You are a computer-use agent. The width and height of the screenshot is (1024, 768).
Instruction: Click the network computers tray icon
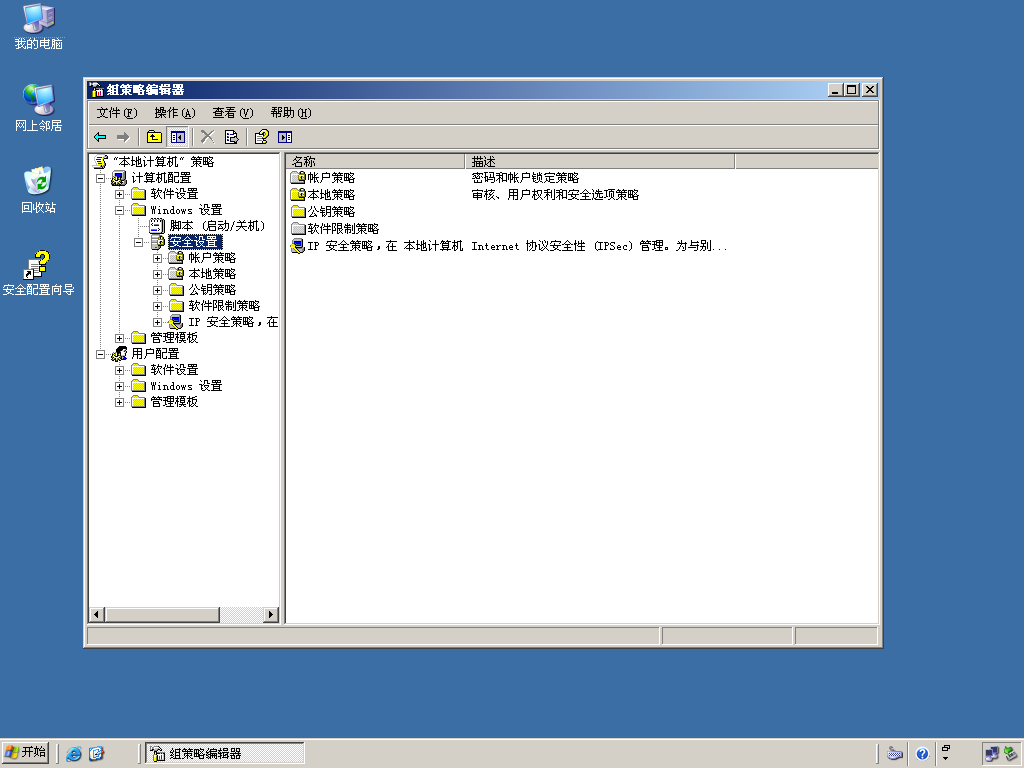click(991, 754)
